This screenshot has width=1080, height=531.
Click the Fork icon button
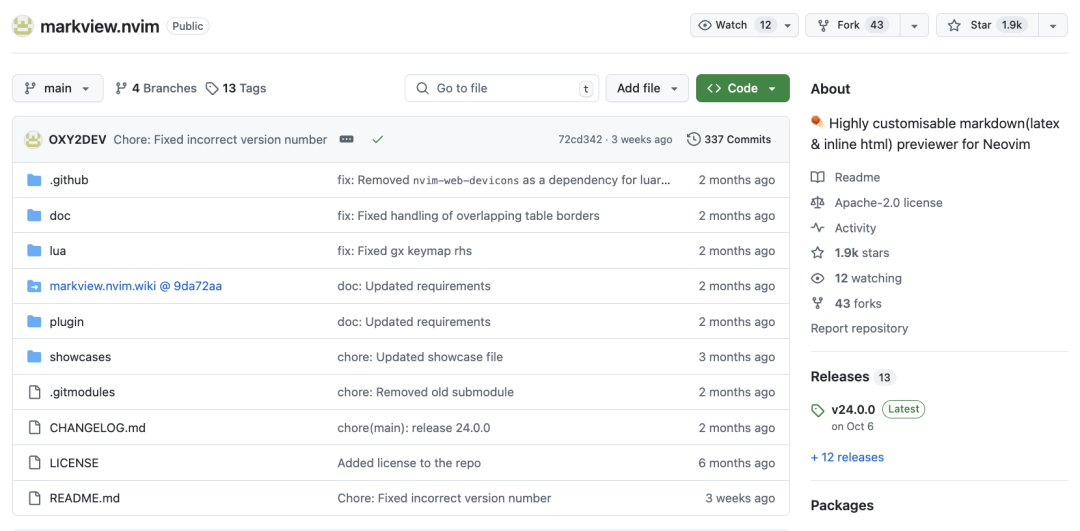click(x=853, y=25)
